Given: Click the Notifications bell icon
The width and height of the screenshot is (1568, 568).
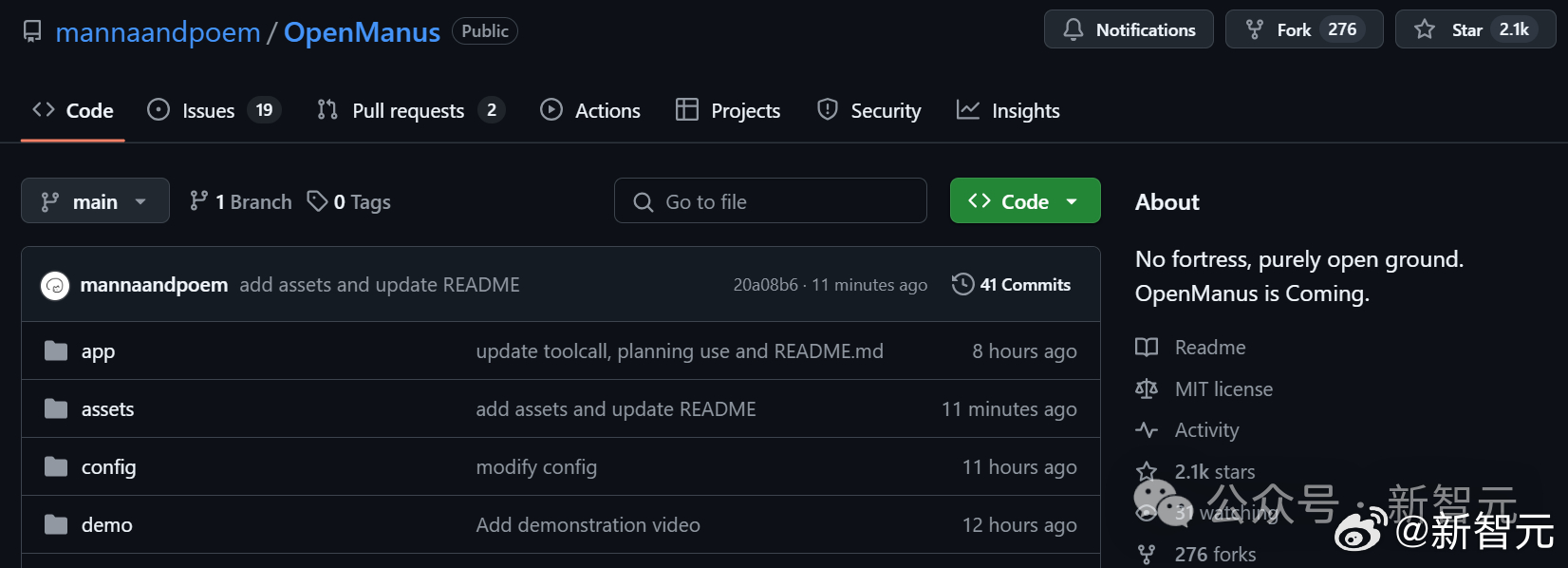Looking at the screenshot, I should pos(1073,30).
